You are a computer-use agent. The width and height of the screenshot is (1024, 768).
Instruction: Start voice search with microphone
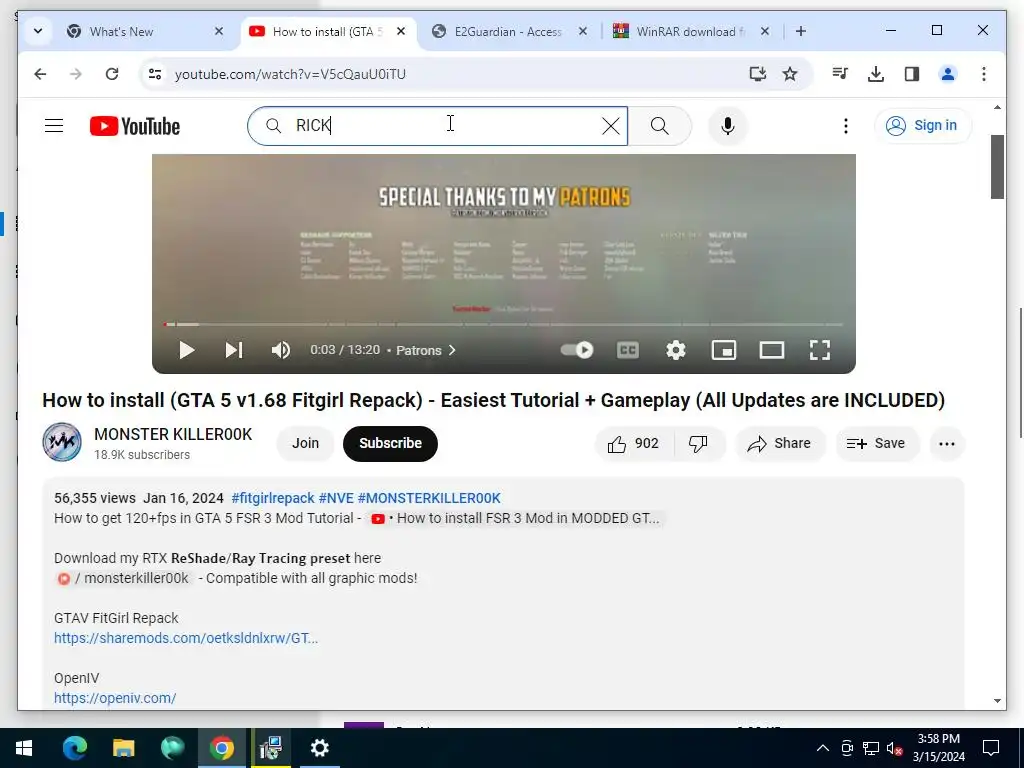point(728,126)
